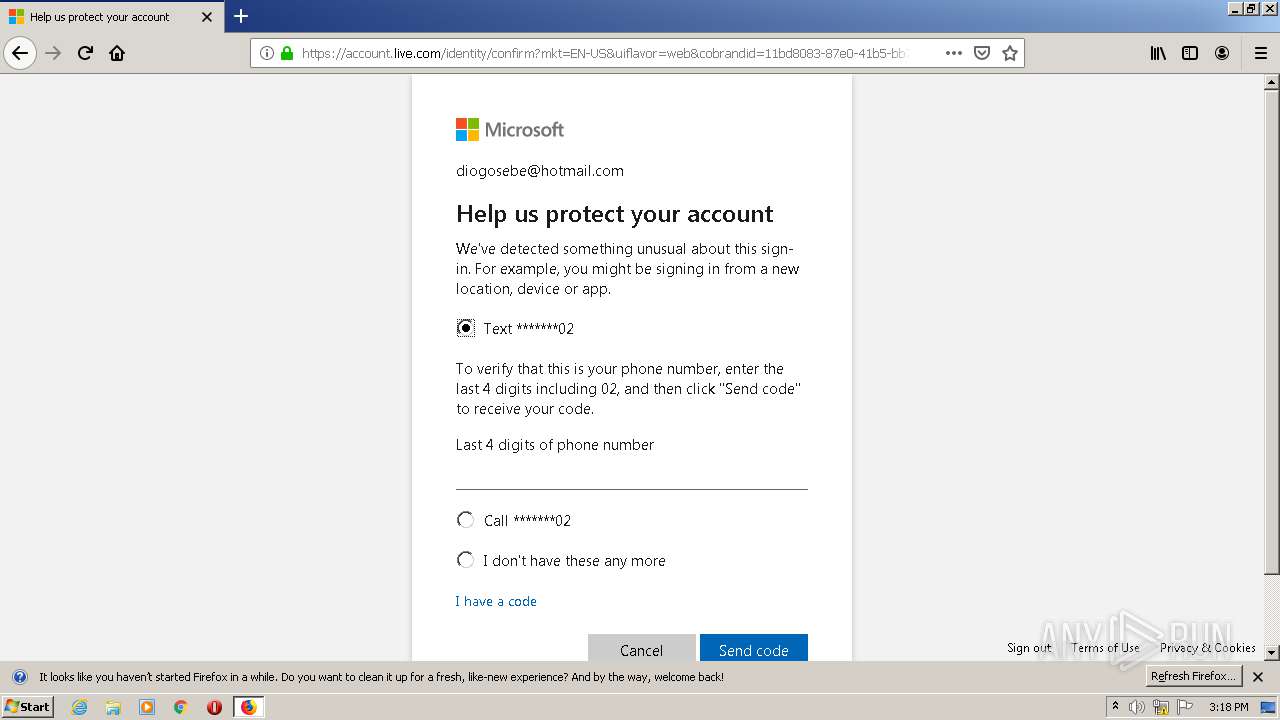Click Firefox taskbar button

pyautogui.click(x=248, y=707)
